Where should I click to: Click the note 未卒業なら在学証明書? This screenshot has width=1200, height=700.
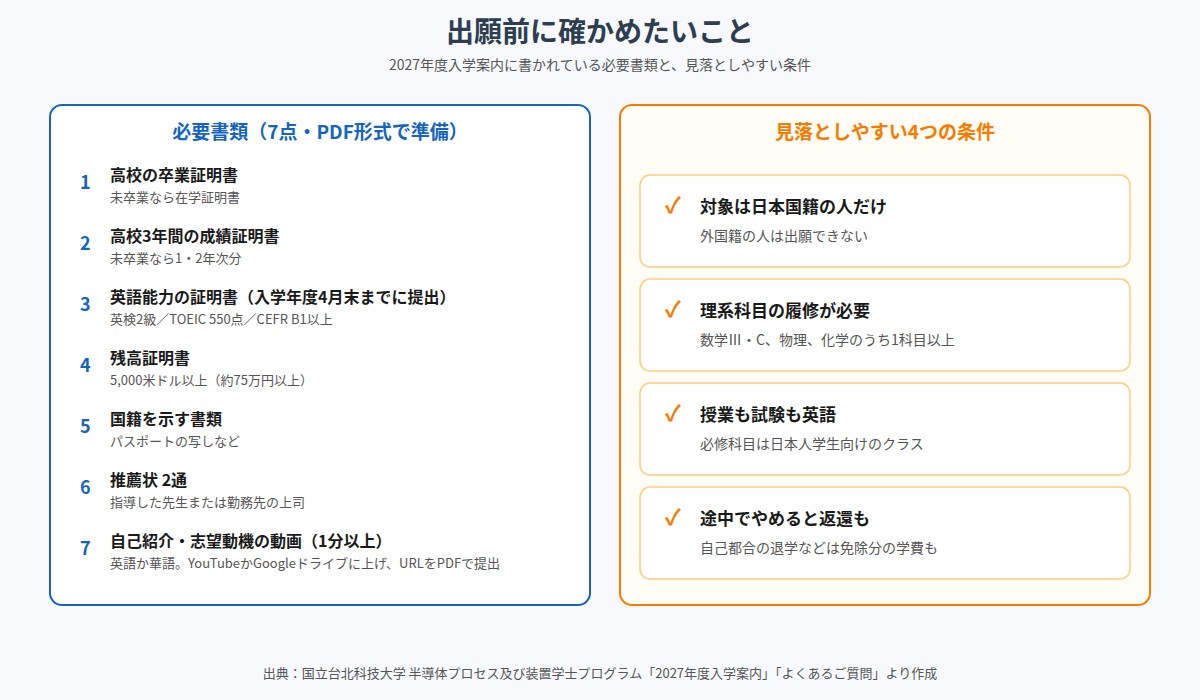[175, 198]
